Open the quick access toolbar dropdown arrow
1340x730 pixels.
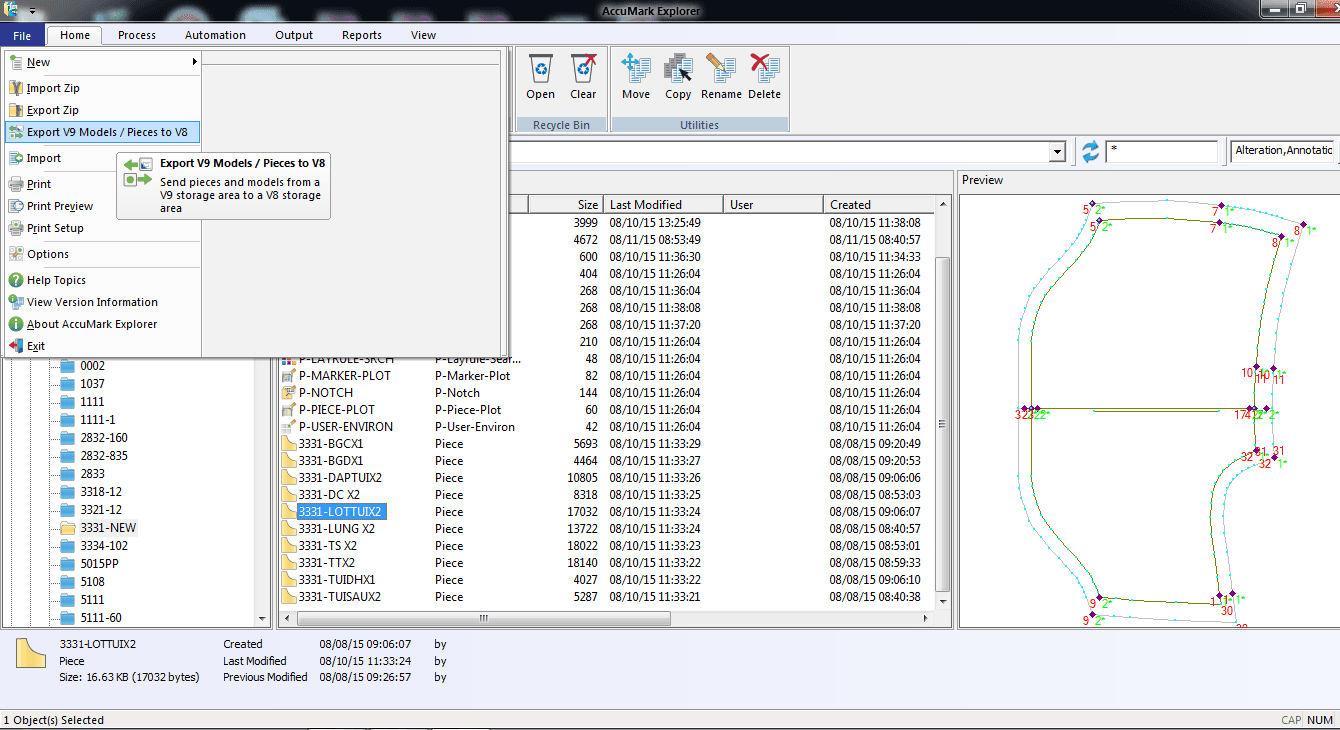click(33, 11)
